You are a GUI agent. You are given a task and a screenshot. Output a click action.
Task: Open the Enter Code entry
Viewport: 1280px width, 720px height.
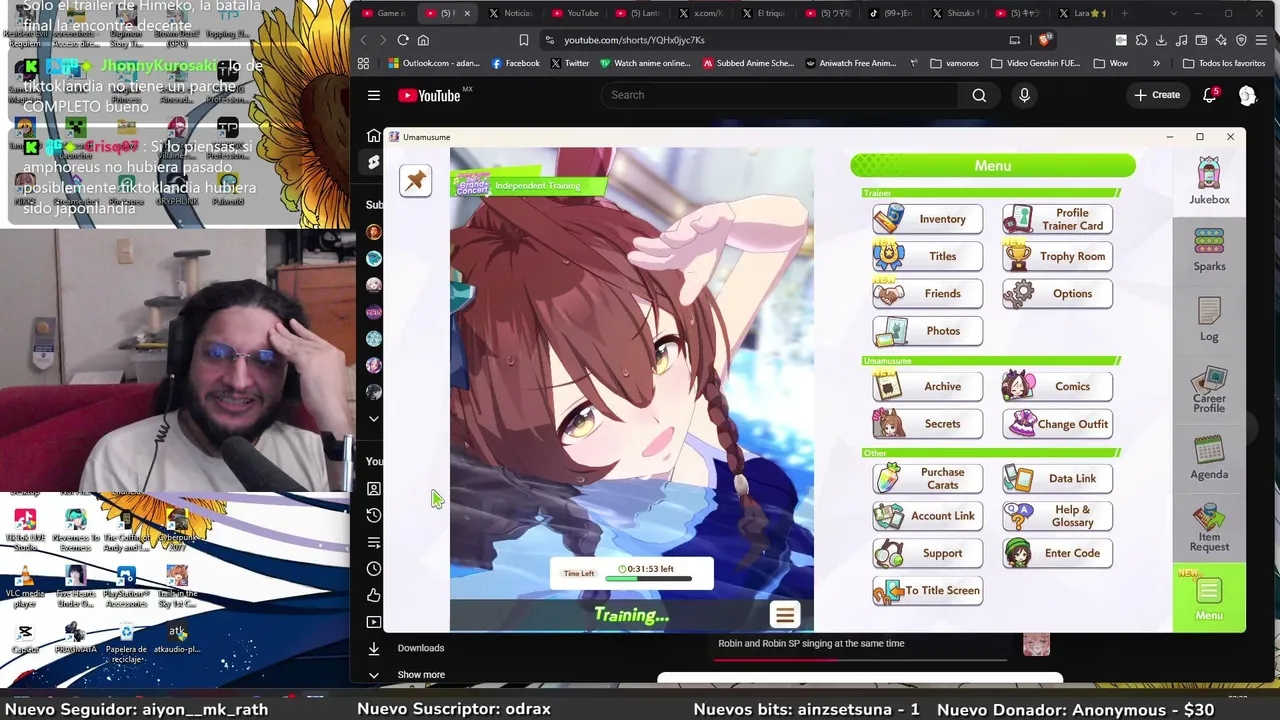pos(1057,553)
